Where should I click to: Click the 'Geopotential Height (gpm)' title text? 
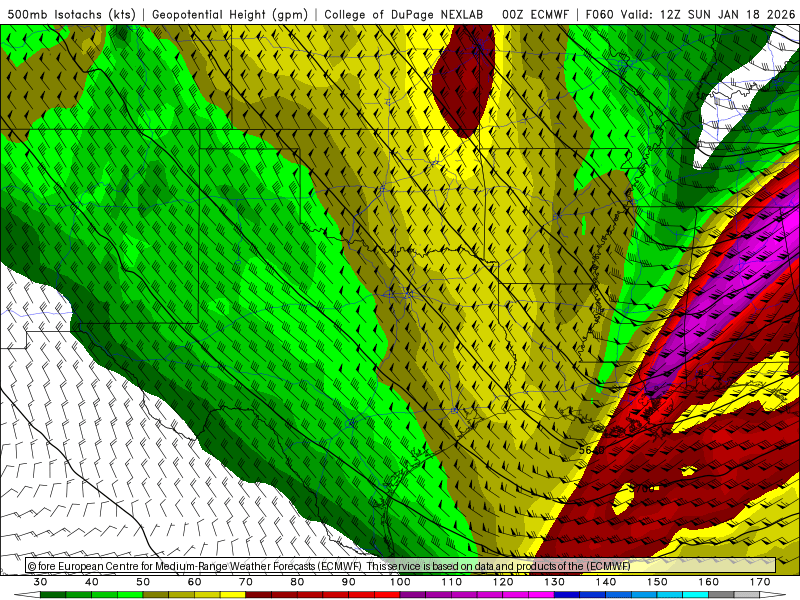[230, 14]
